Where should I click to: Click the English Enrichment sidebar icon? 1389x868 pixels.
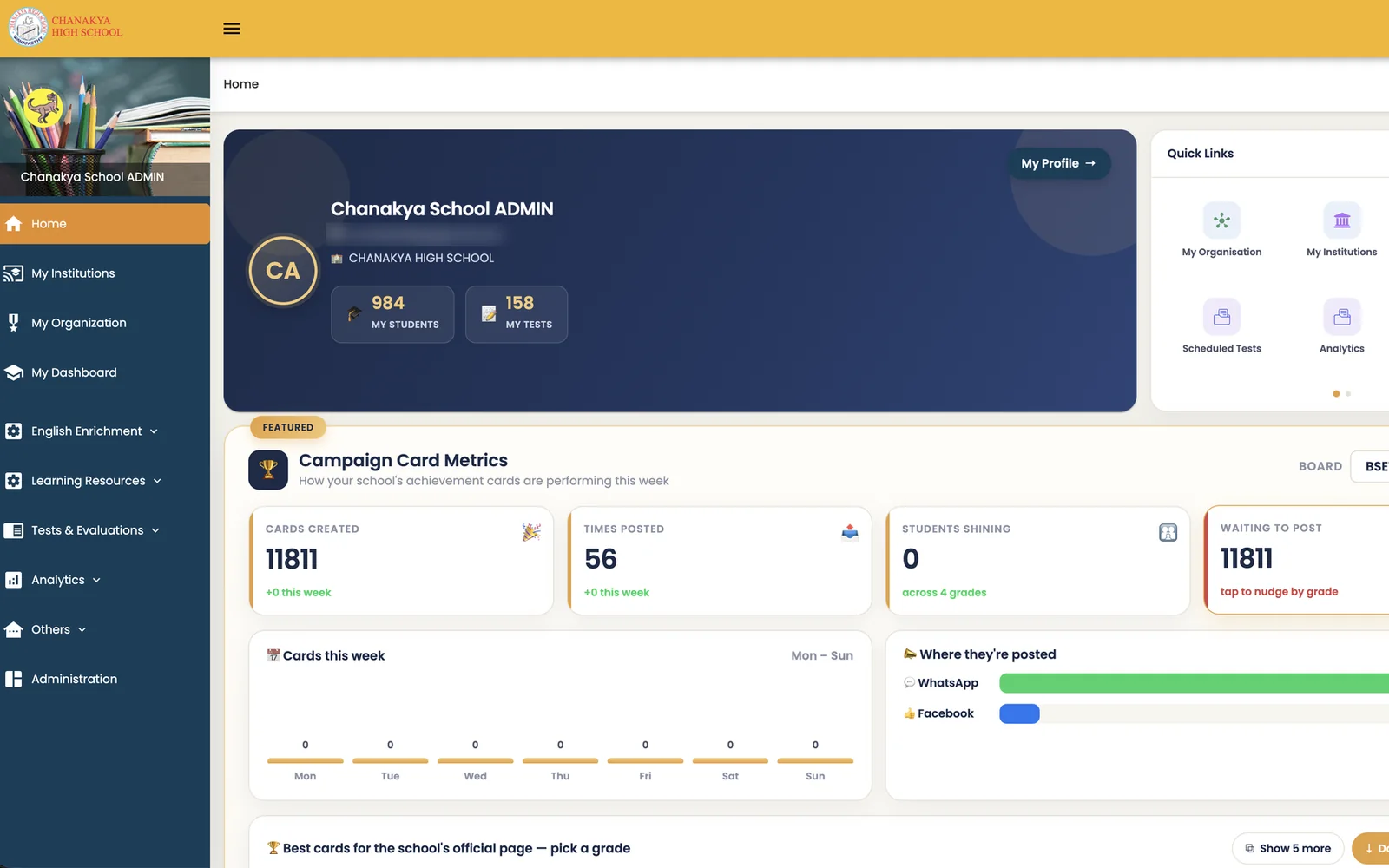pos(13,431)
